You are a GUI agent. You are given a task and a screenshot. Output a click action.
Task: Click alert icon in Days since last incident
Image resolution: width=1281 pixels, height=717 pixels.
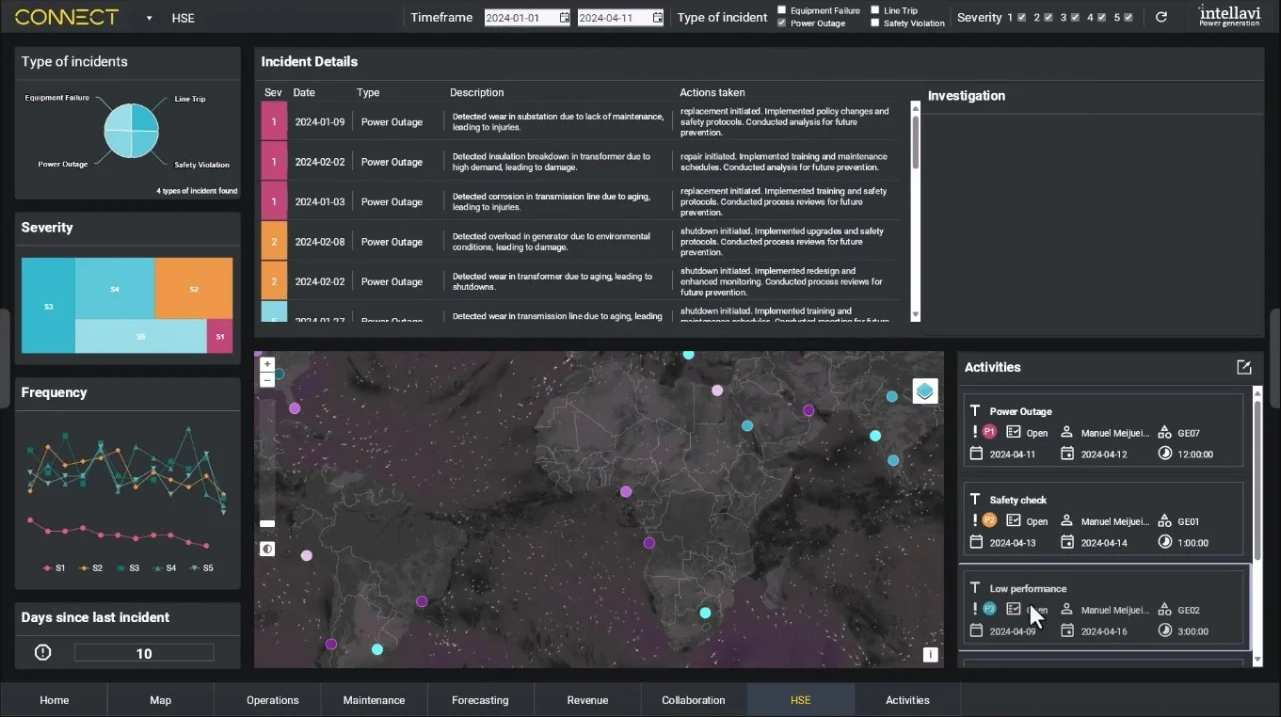43,653
